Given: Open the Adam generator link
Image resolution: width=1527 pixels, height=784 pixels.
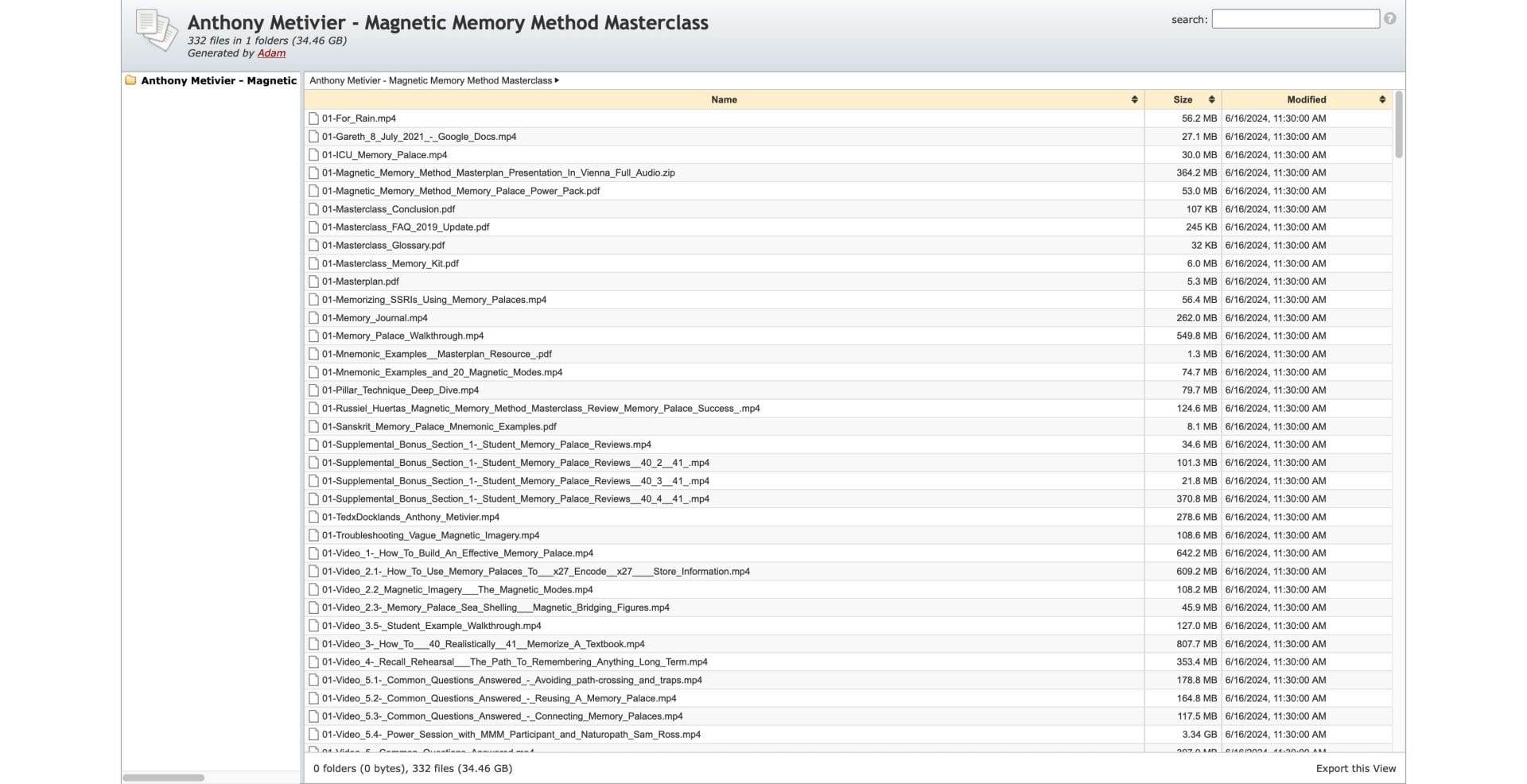Looking at the screenshot, I should [271, 53].
